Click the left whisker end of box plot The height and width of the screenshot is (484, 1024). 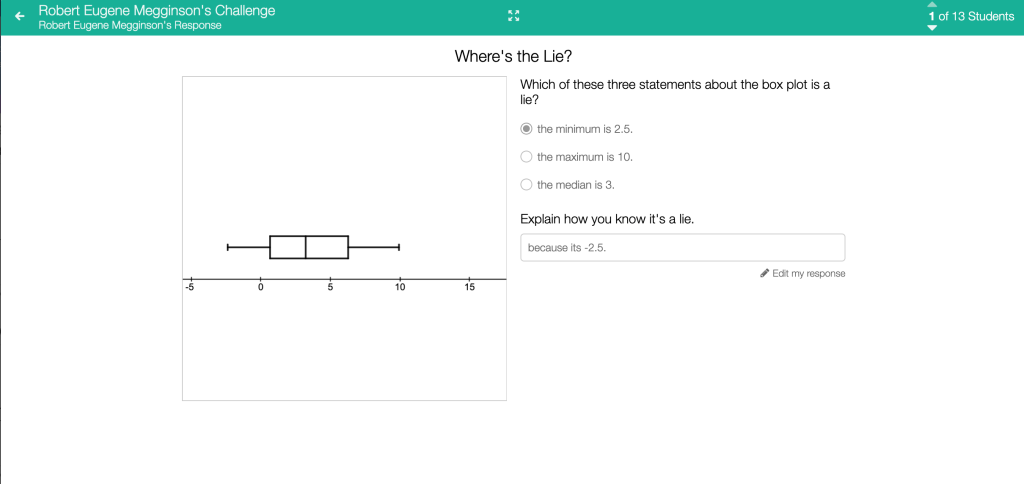click(x=228, y=247)
